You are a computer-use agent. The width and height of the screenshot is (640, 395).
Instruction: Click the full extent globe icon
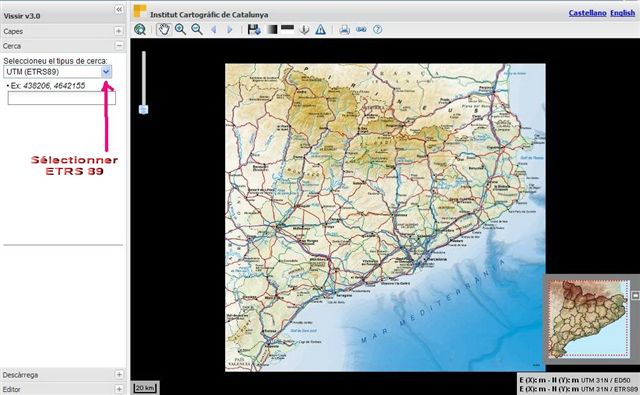coord(140,29)
